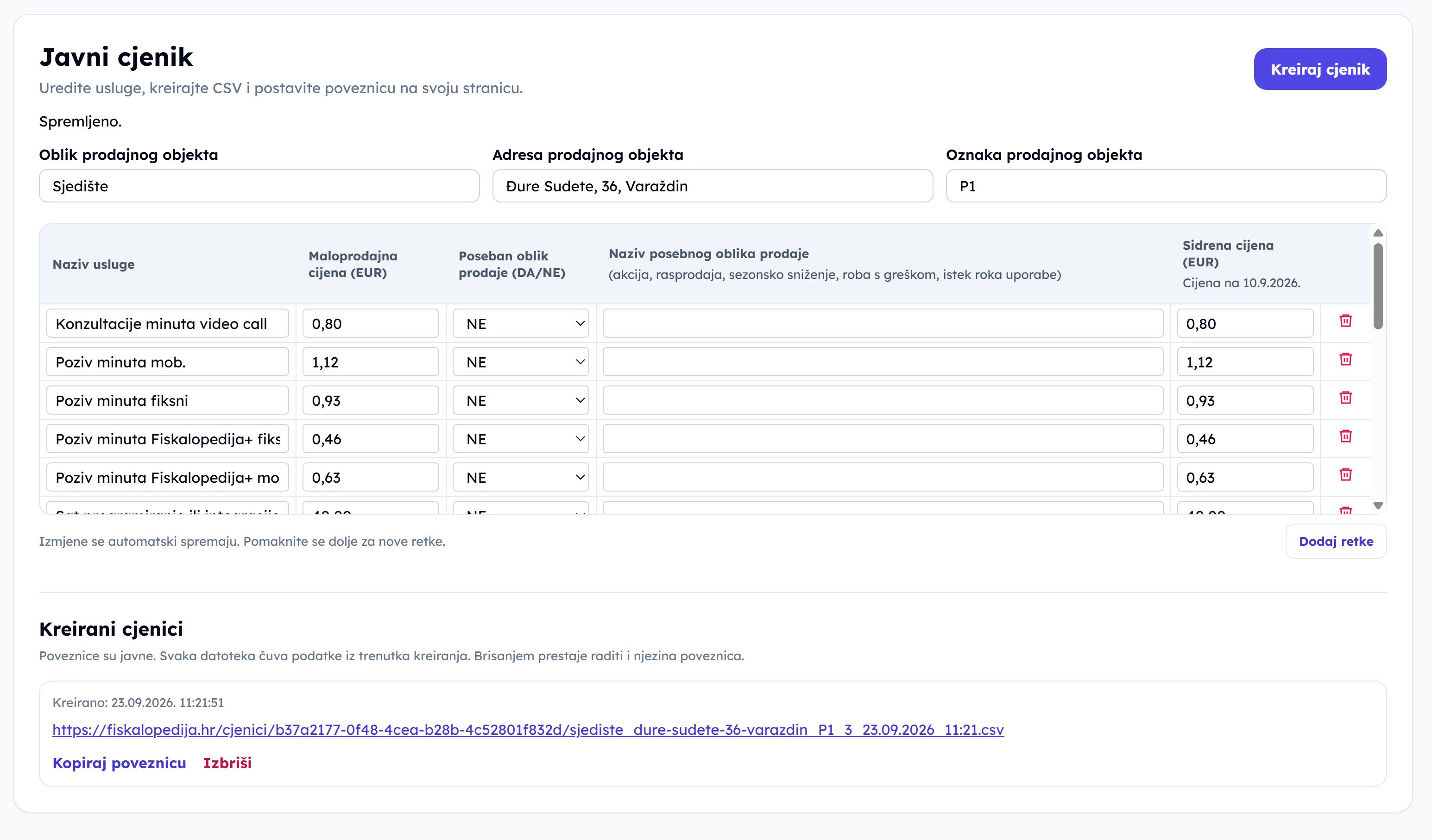This screenshot has width=1432, height=840.
Task: Edit the Adresa prodajnog objekta field
Action: tap(713, 186)
